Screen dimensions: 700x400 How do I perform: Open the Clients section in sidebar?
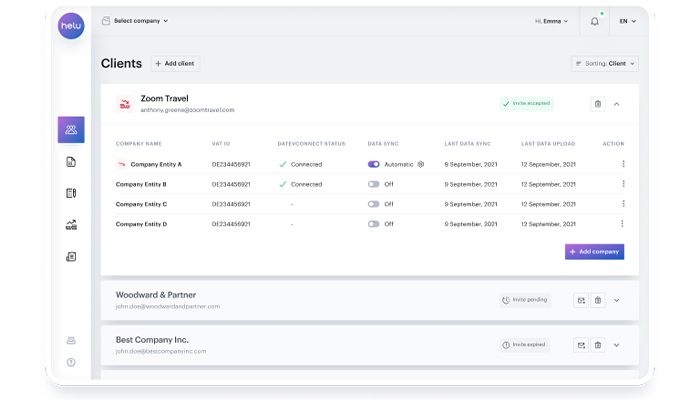click(71, 130)
